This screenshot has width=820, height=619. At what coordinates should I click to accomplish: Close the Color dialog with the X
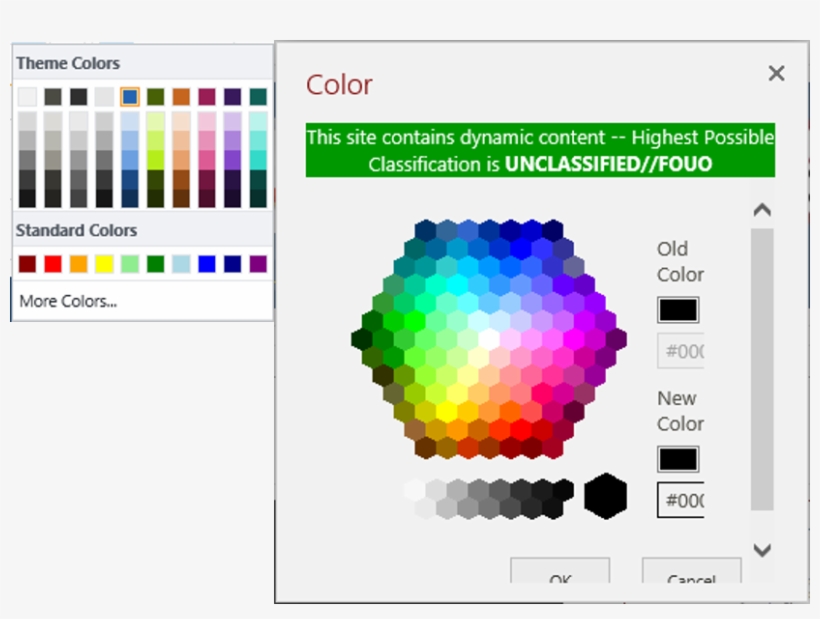click(x=776, y=73)
